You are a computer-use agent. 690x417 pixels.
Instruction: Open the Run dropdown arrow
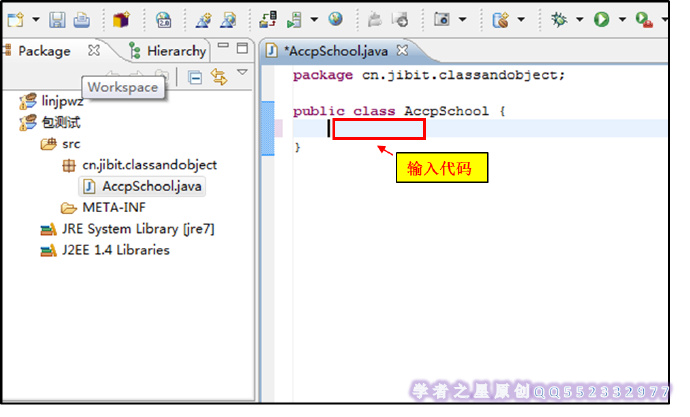[x=622, y=19]
